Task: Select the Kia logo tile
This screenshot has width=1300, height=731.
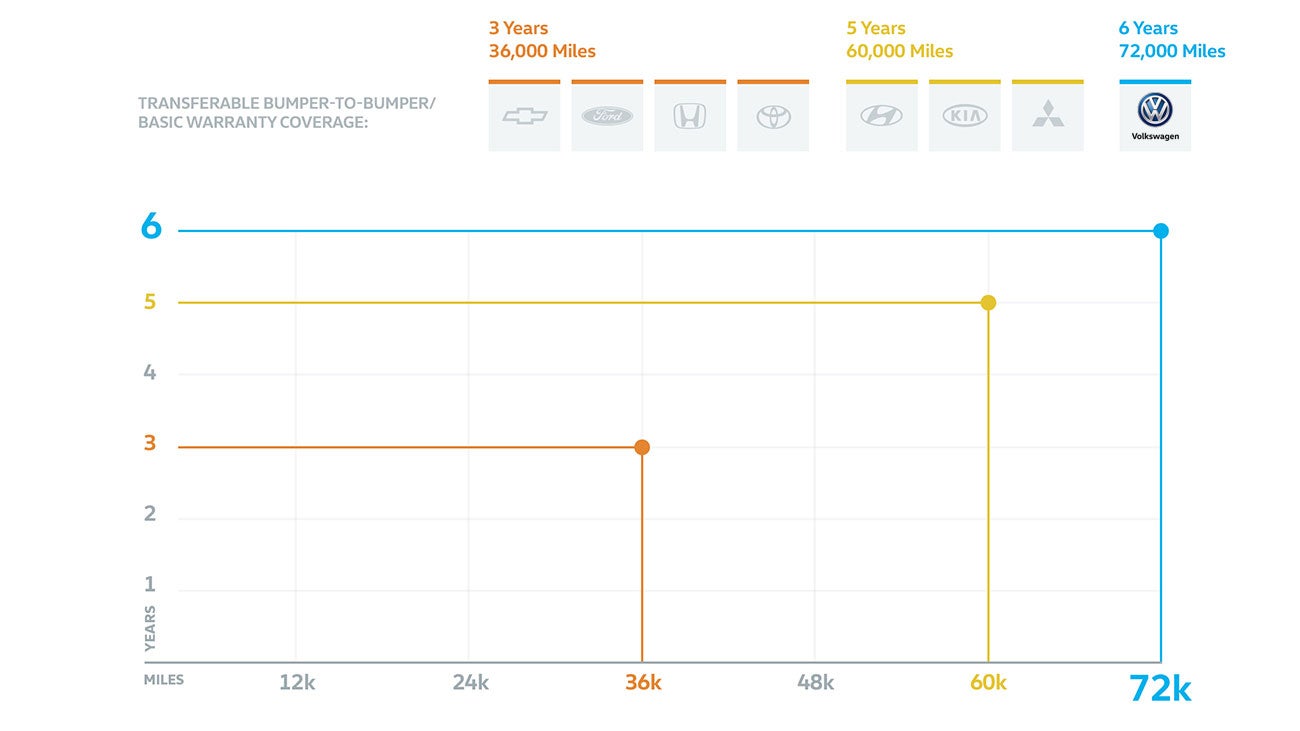Action: coord(964,116)
